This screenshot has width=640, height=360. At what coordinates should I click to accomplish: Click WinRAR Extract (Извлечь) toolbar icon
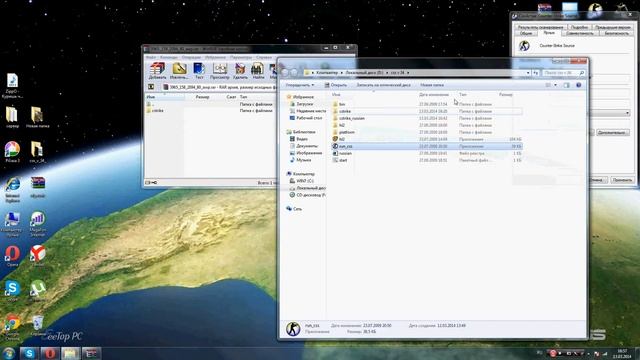pyautogui.click(x=179, y=71)
